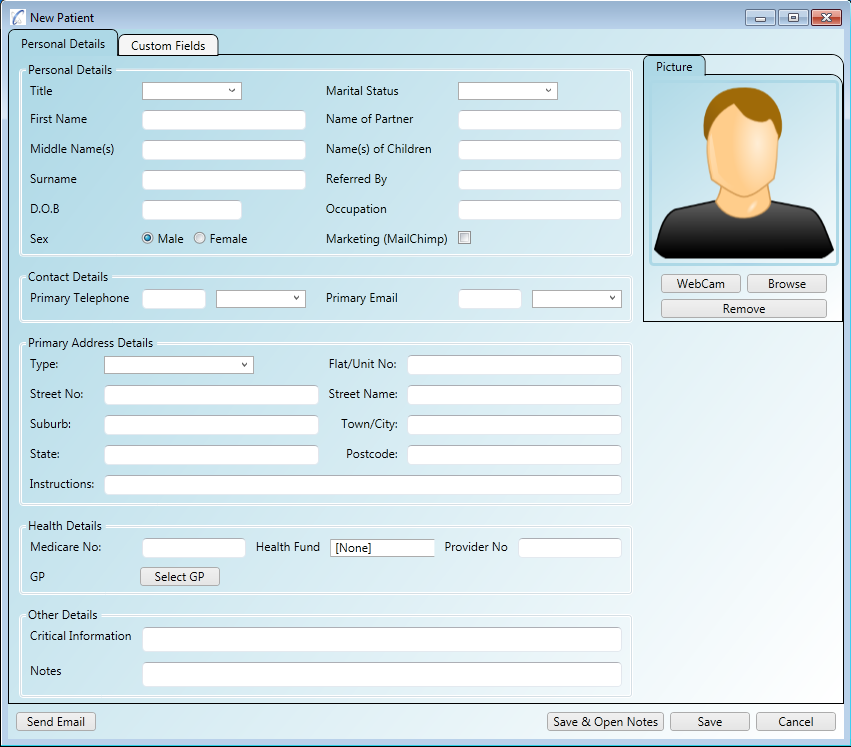Screen dimensions: 851x747
Task: Select the Male radio button
Action: [x=148, y=239]
